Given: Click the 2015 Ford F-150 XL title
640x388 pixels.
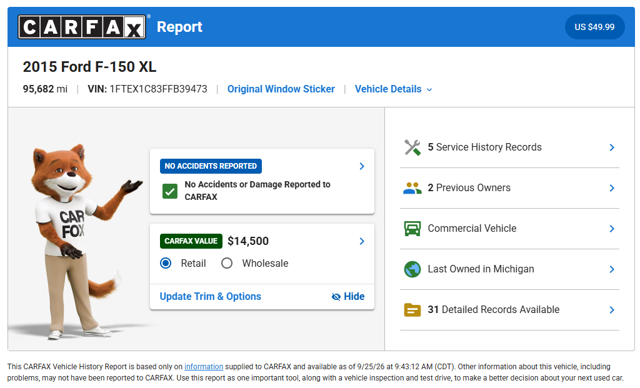Looking at the screenshot, I should point(89,67).
